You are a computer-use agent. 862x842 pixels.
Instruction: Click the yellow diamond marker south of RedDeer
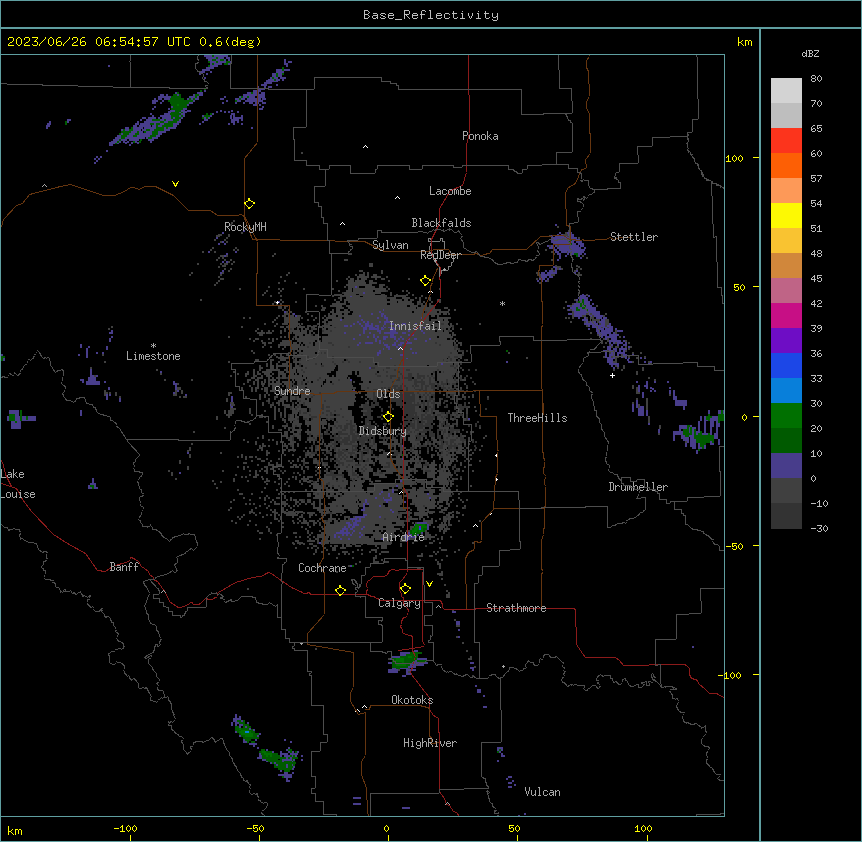[x=426, y=281]
